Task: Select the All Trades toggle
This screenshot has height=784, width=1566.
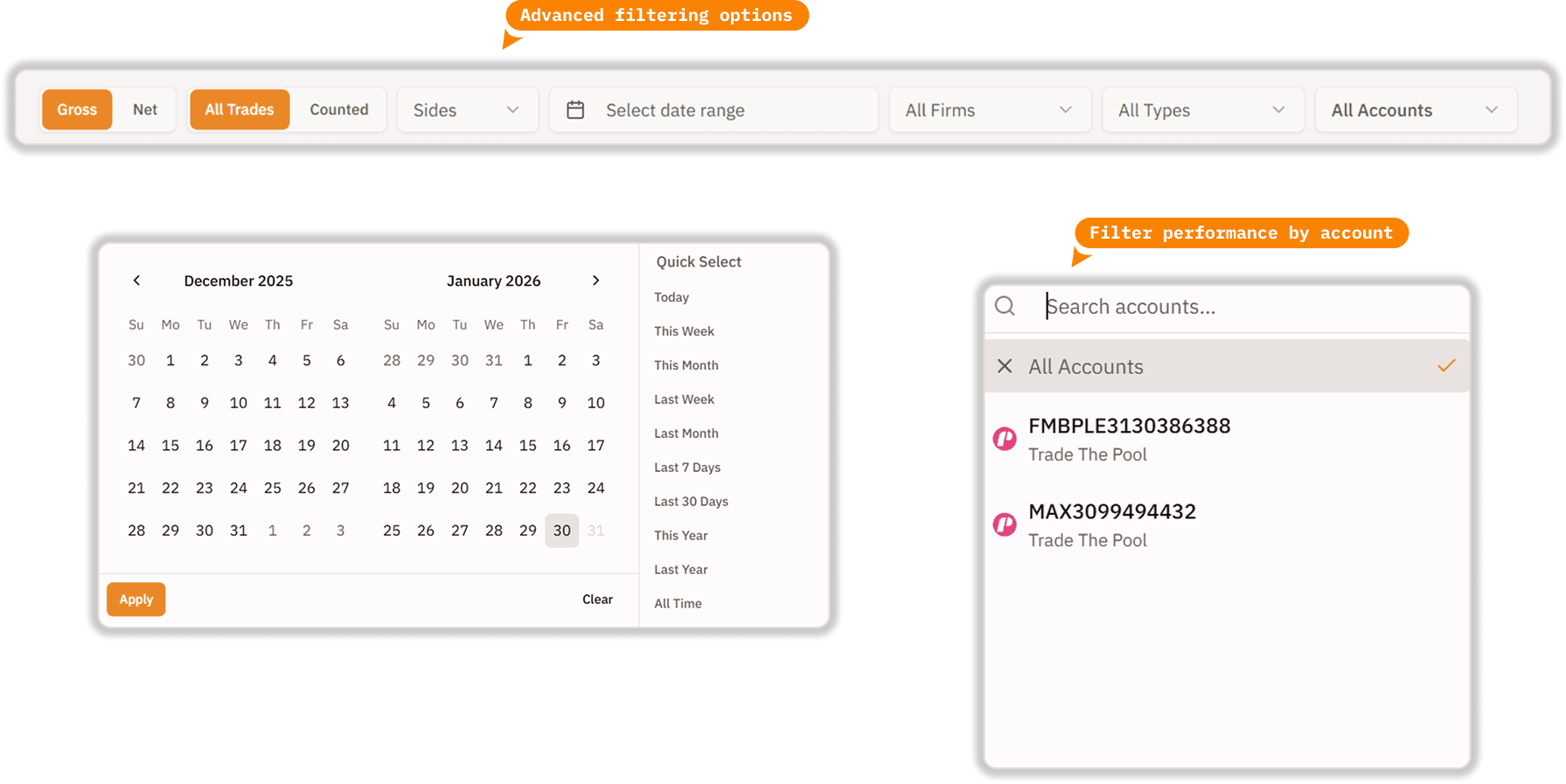Action: click(x=240, y=109)
